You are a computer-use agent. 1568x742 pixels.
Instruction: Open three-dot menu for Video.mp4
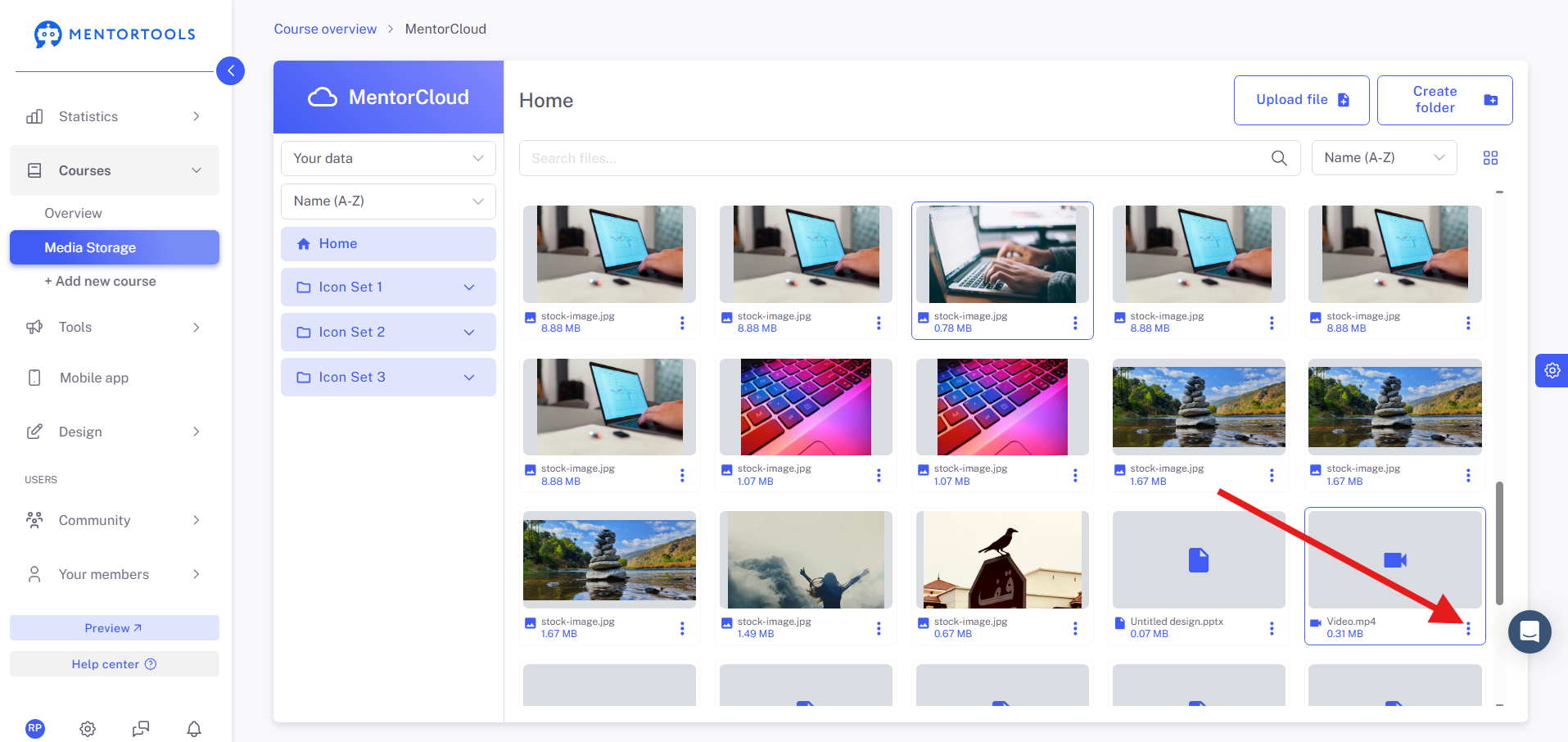tap(1468, 628)
